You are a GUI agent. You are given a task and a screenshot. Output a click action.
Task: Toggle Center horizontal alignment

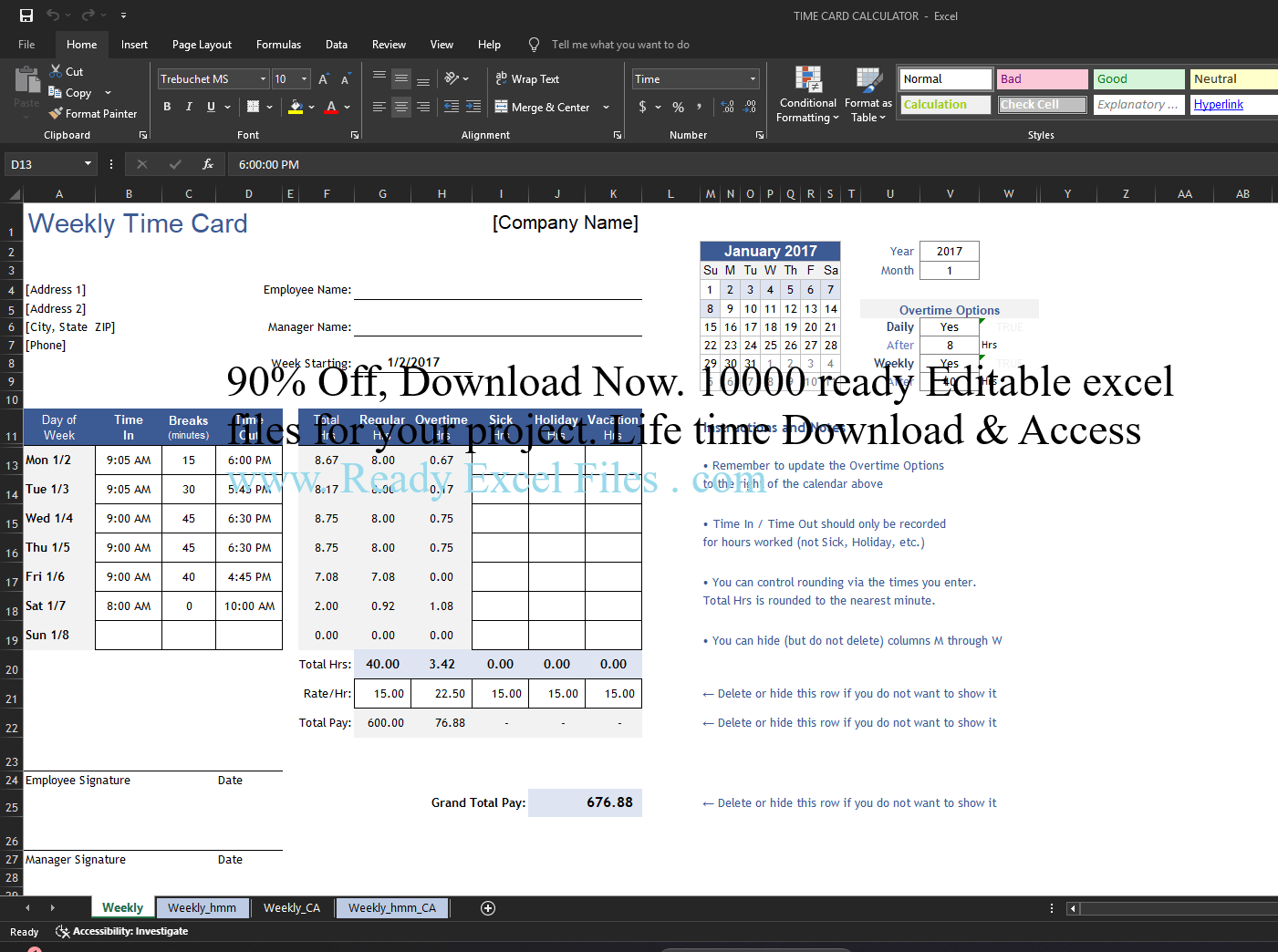401,107
